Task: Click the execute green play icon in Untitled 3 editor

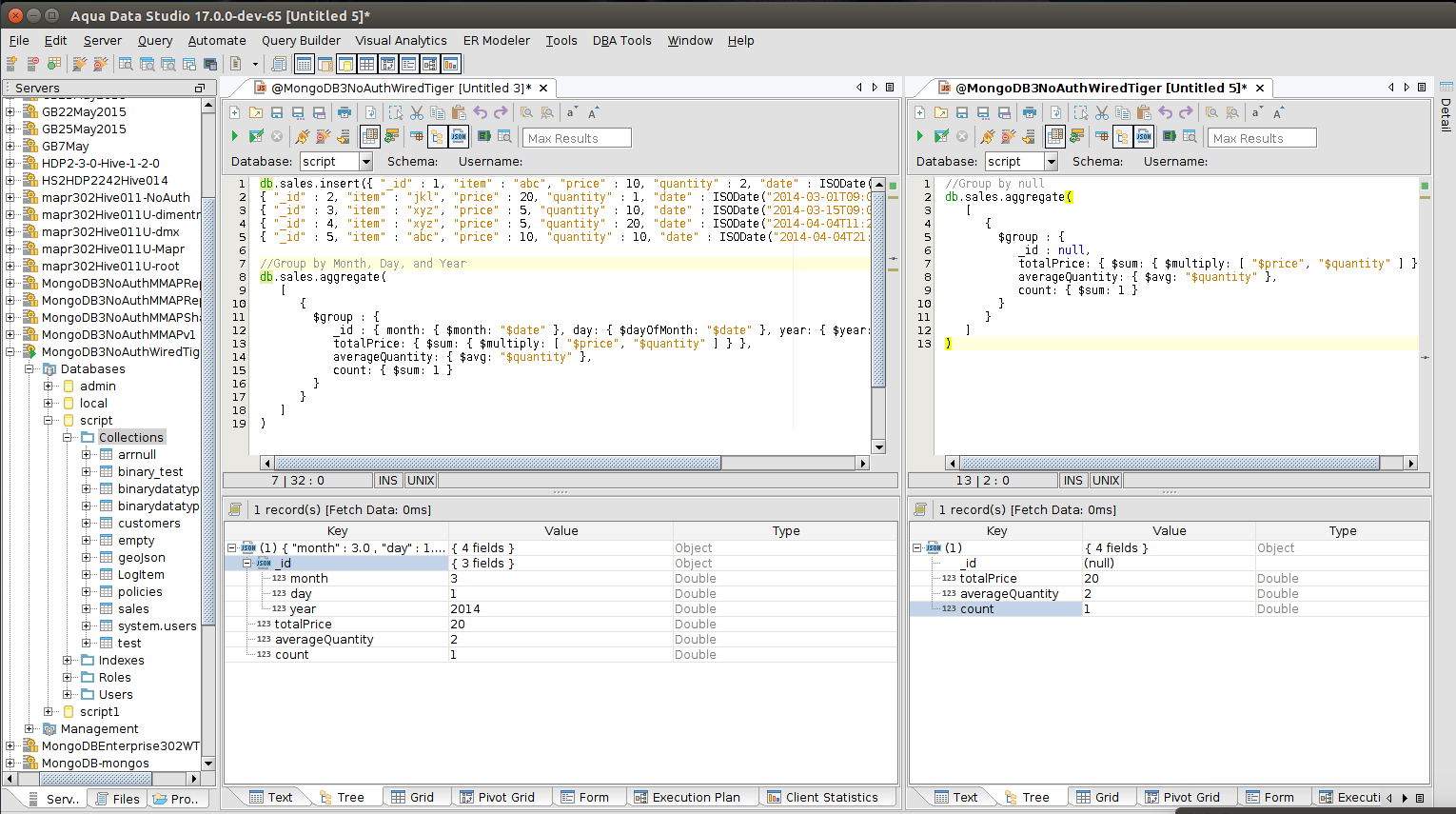Action: tap(235, 136)
